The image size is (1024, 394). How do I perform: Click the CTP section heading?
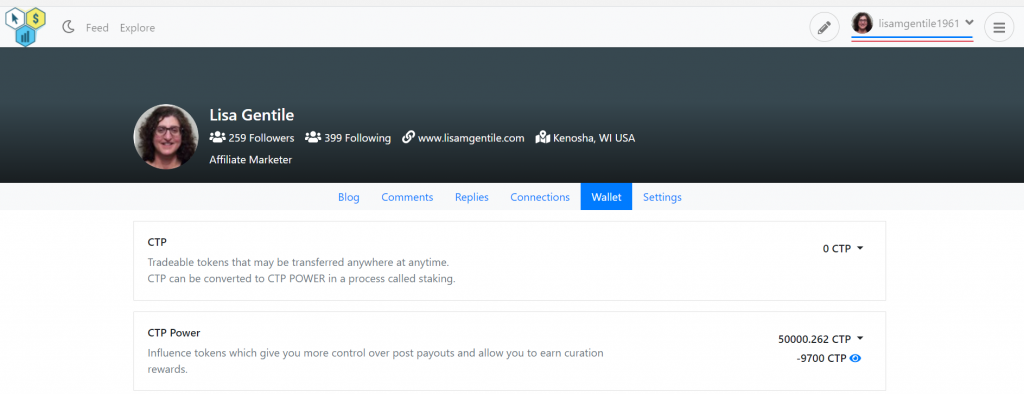point(157,242)
